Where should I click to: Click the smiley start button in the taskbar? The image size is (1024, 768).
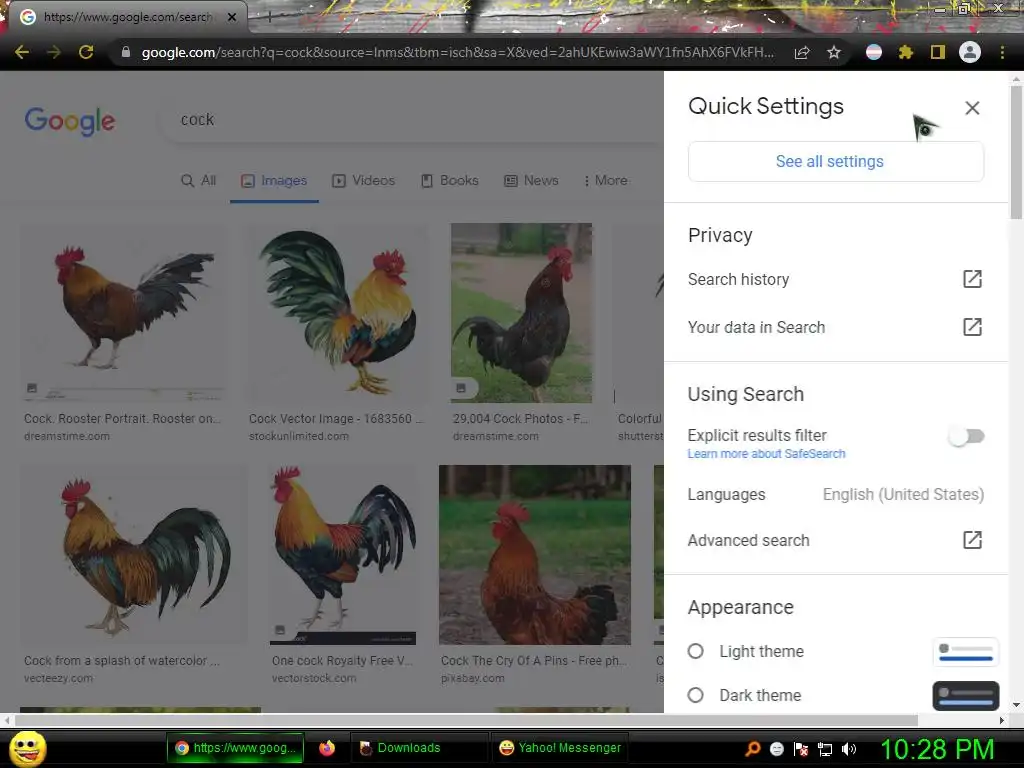27,748
